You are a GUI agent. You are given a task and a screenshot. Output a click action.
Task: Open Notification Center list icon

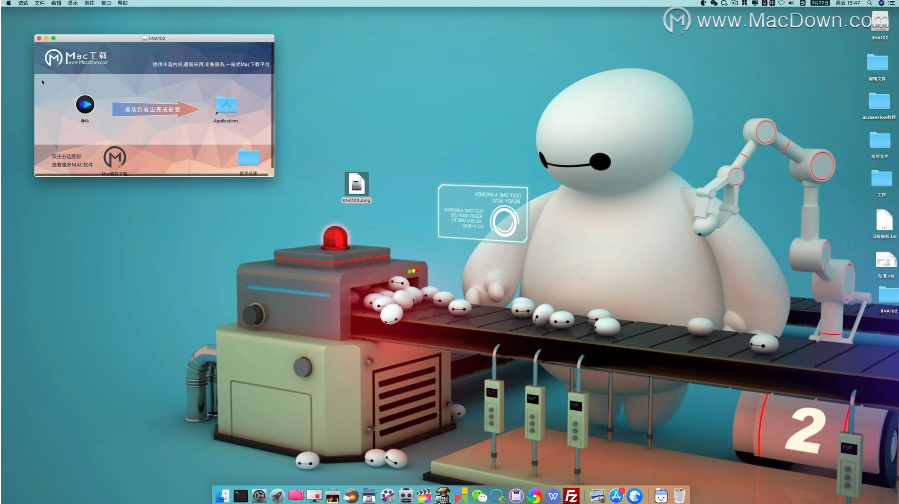pyautogui.click(x=893, y=3)
